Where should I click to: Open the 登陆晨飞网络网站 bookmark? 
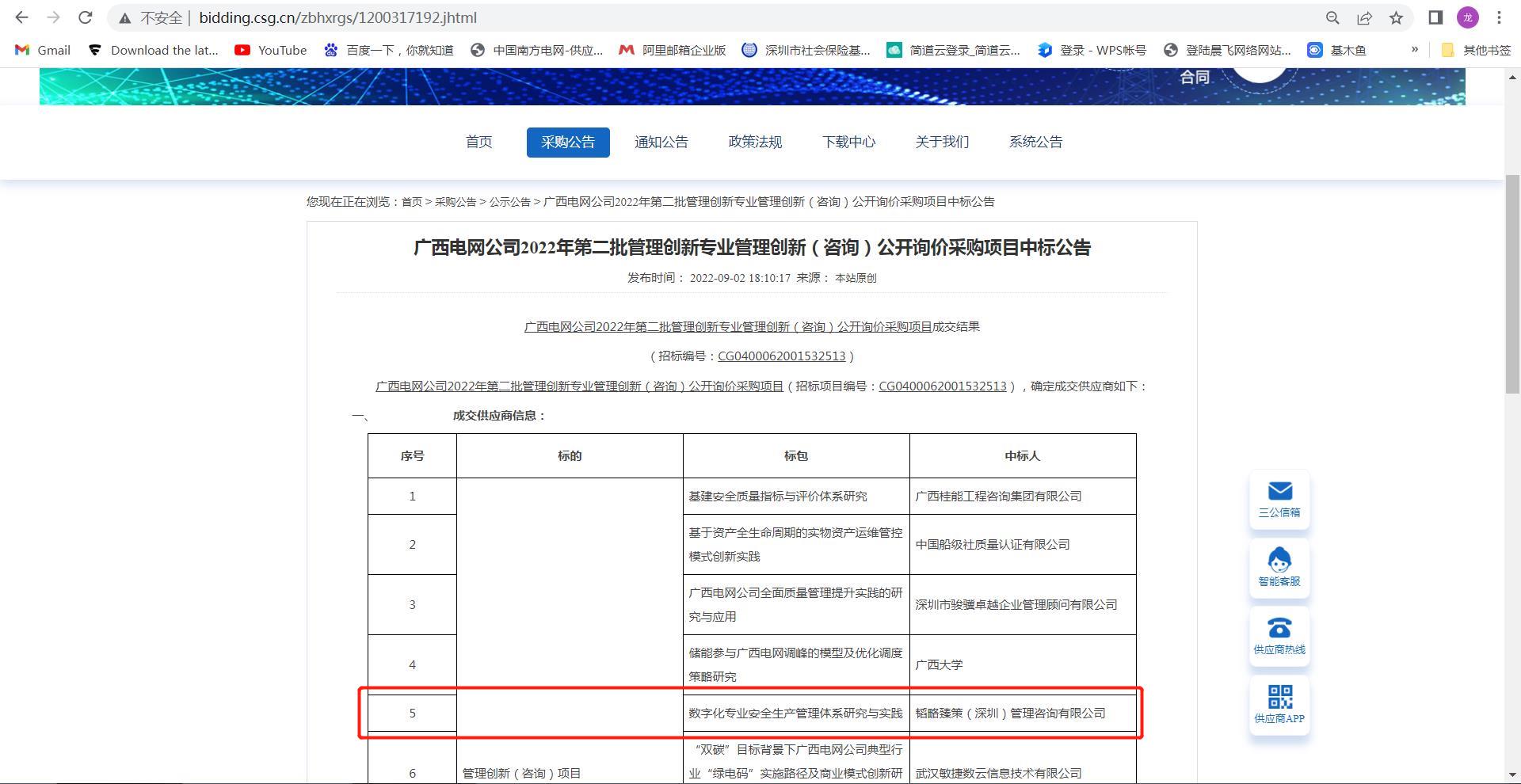pyautogui.click(x=1227, y=50)
